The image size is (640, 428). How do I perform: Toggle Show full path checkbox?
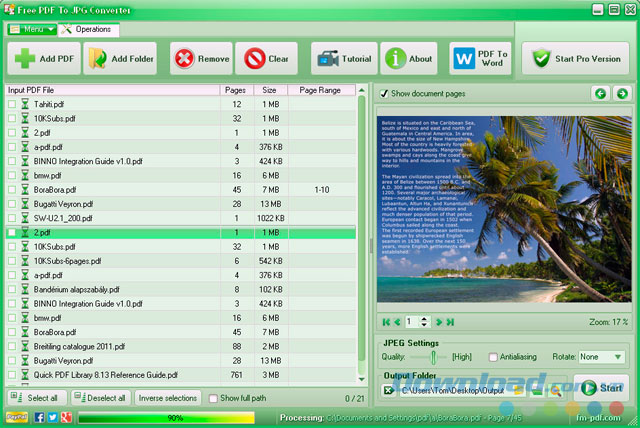(213, 398)
